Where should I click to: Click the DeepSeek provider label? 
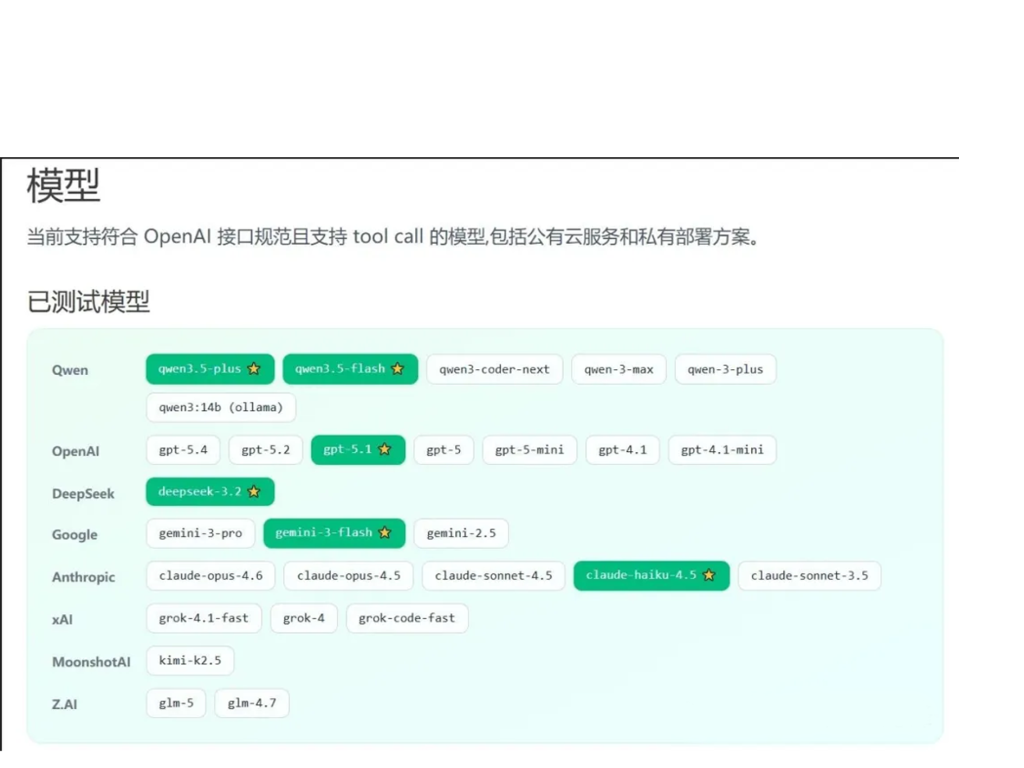[83, 493]
